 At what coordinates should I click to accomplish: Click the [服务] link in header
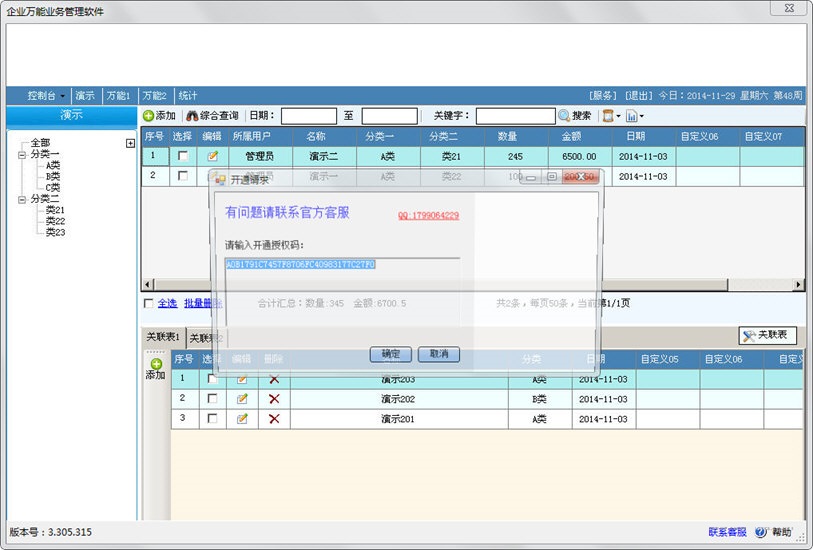[x=602, y=95]
